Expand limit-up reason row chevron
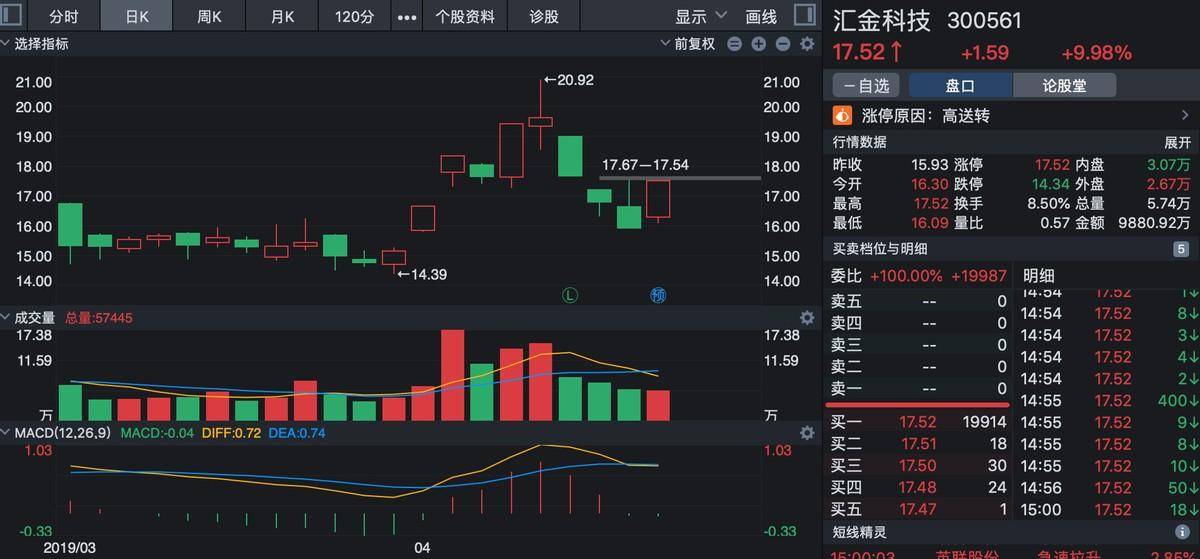 click(1187, 116)
